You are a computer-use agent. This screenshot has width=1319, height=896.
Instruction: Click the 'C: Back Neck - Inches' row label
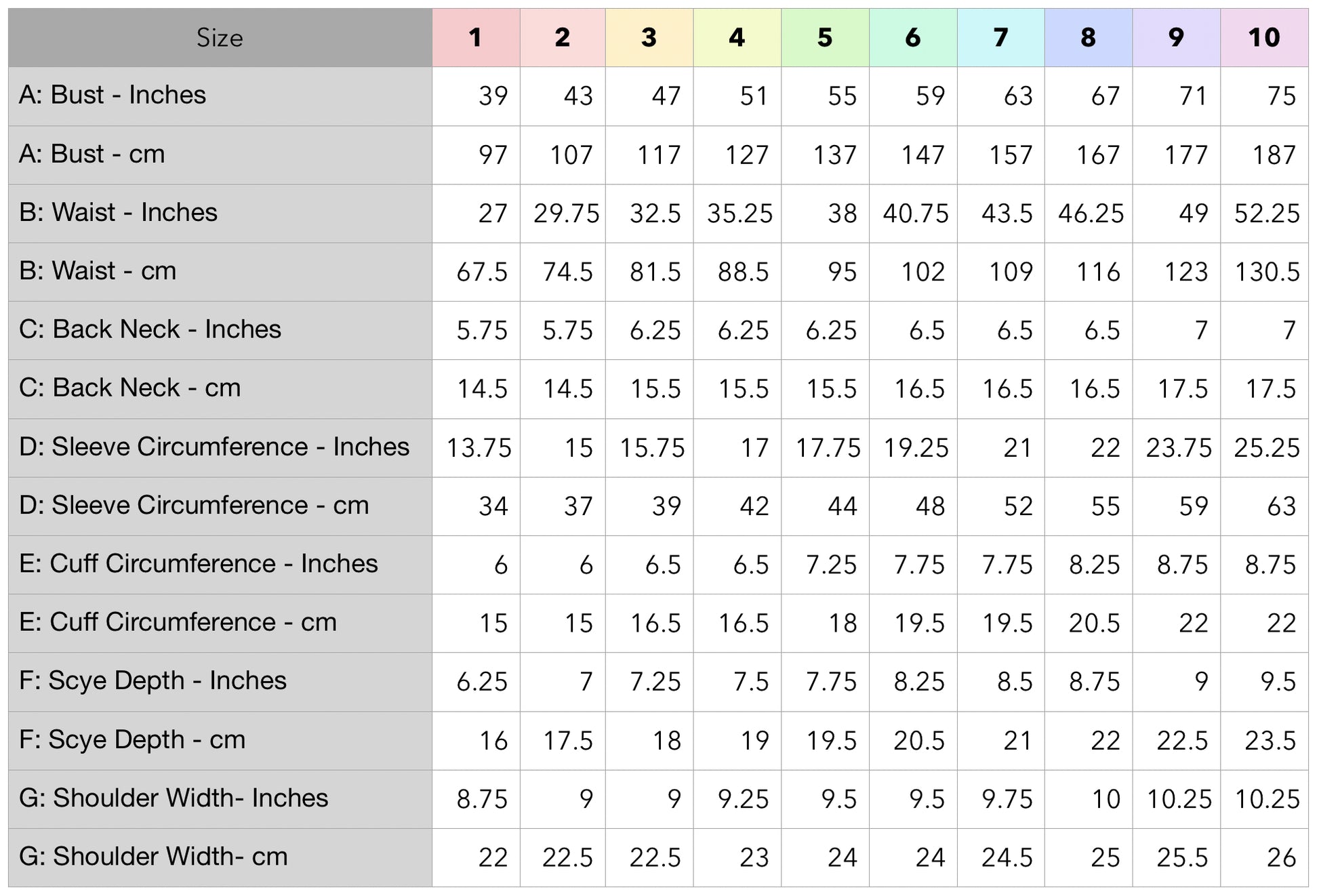pyautogui.click(x=150, y=329)
